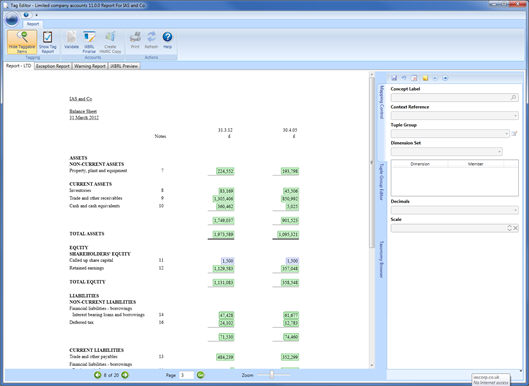The image size is (529, 386).
Task: Select the Taxonomy Browser vertical tab
Action: 382,259
